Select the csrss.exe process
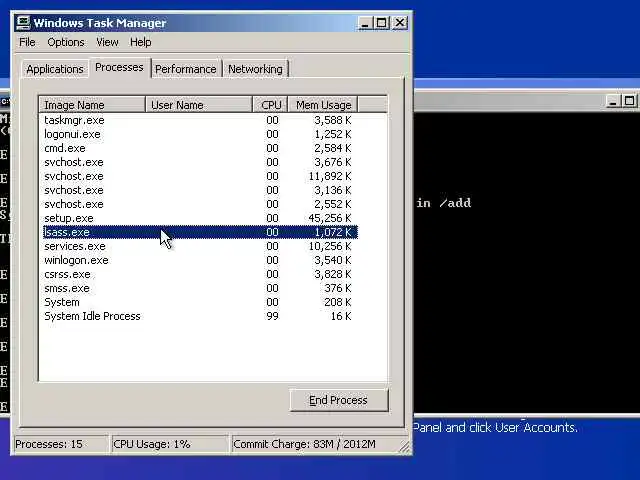 click(x=200, y=274)
